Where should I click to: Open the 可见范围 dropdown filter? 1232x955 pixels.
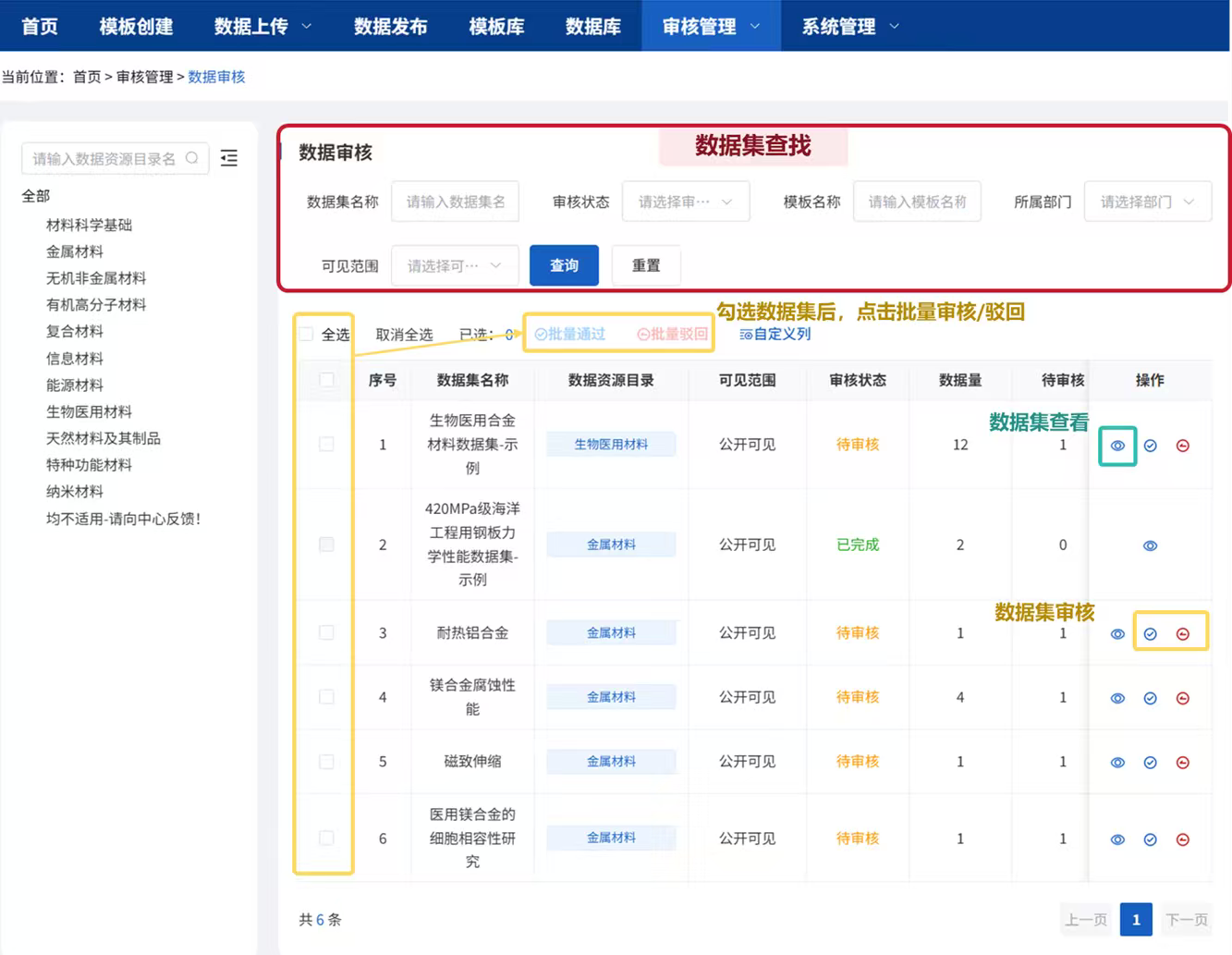454,265
